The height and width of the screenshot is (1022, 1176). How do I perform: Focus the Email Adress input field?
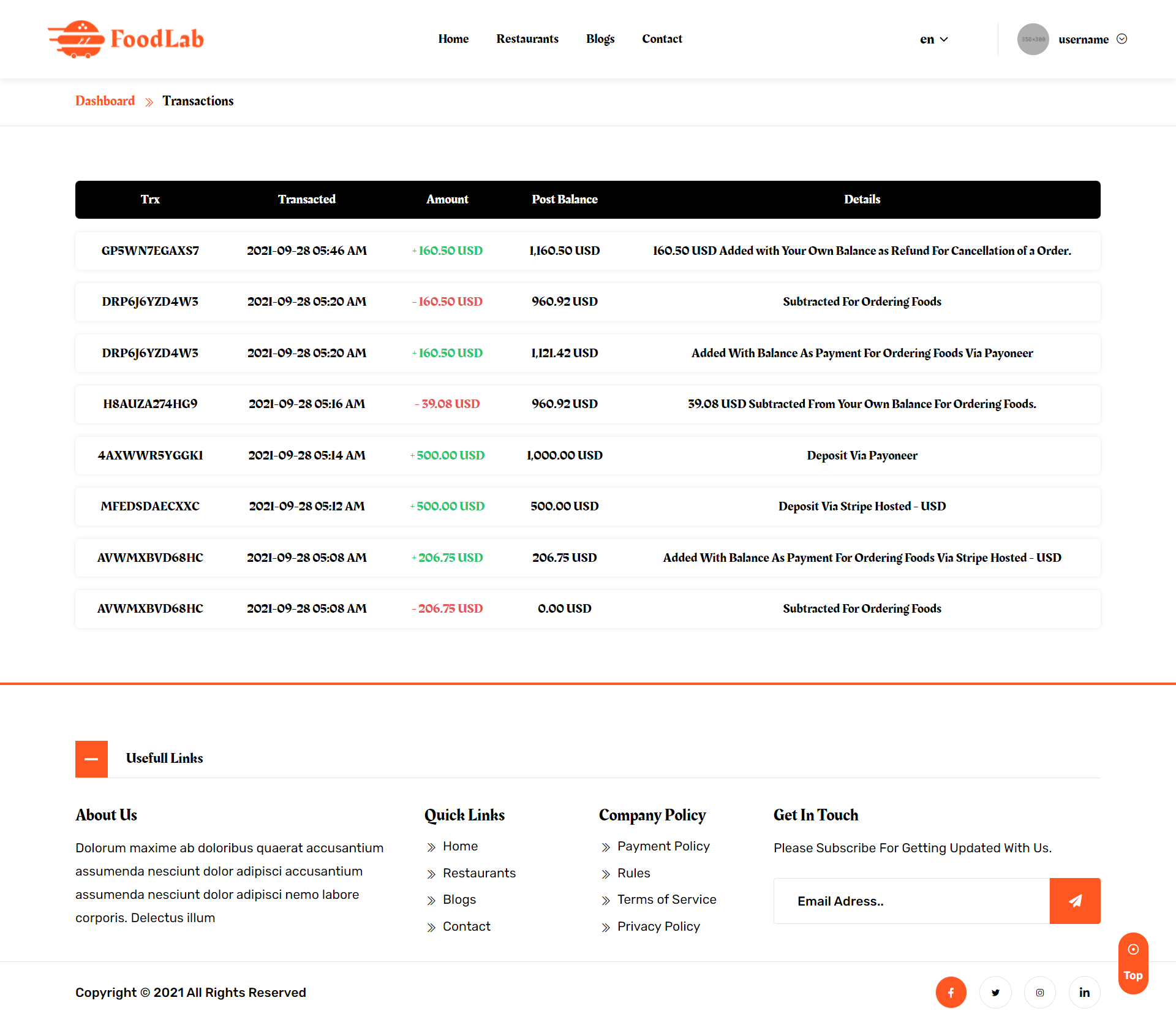pos(911,901)
